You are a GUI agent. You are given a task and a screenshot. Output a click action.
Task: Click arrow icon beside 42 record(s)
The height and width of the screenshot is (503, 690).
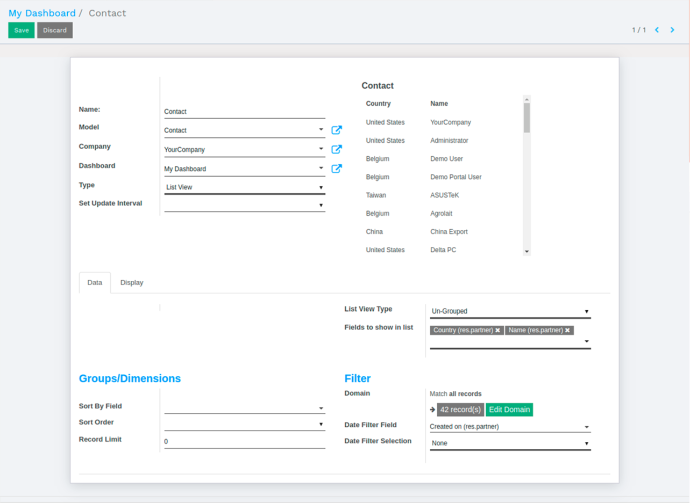coord(433,410)
